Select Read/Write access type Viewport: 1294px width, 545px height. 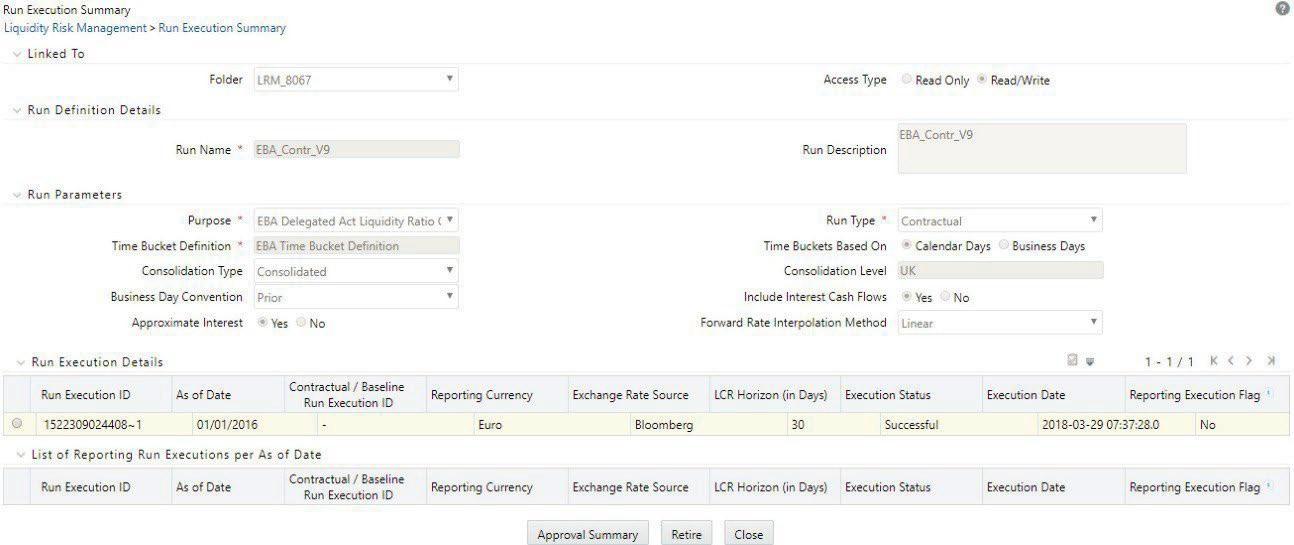[x=981, y=80]
